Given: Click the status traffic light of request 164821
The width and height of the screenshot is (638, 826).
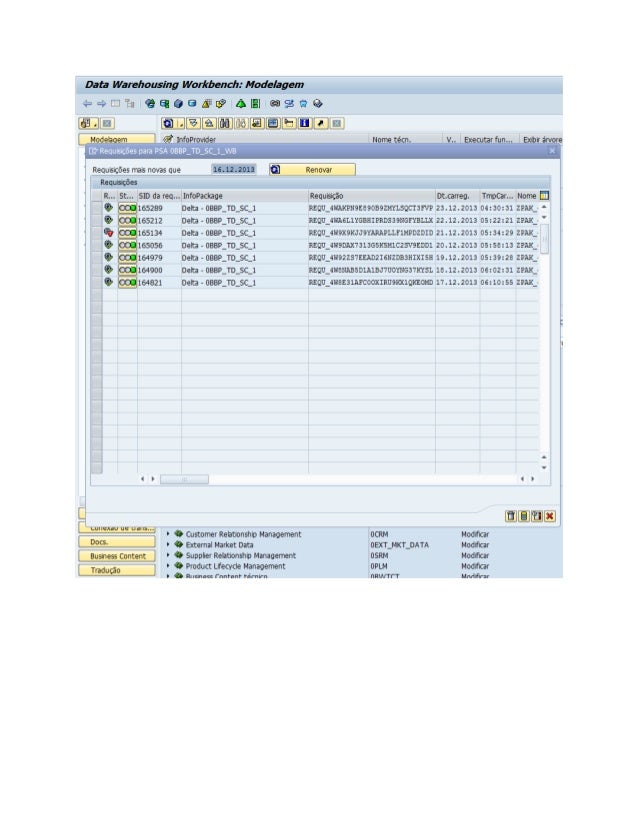Looking at the screenshot, I should (x=127, y=282).
